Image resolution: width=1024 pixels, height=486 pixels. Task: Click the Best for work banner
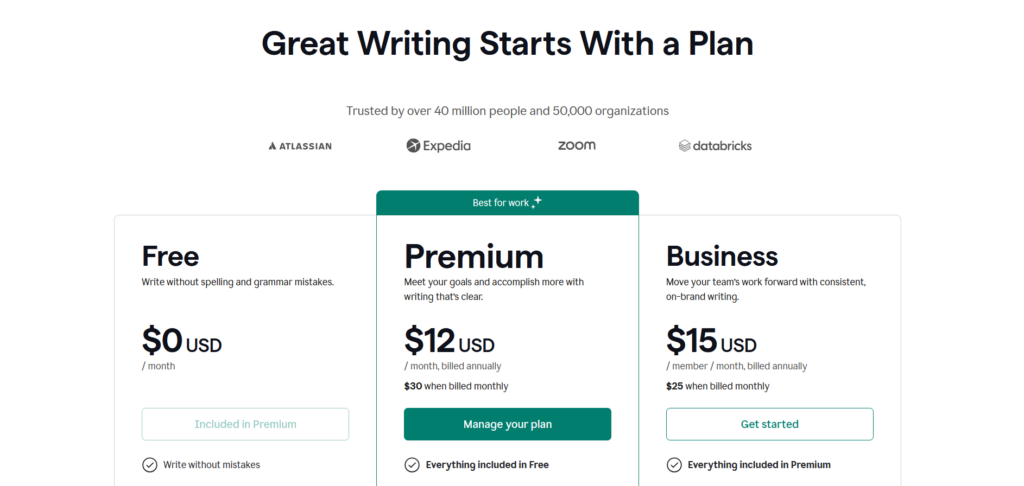pyautogui.click(x=507, y=203)
